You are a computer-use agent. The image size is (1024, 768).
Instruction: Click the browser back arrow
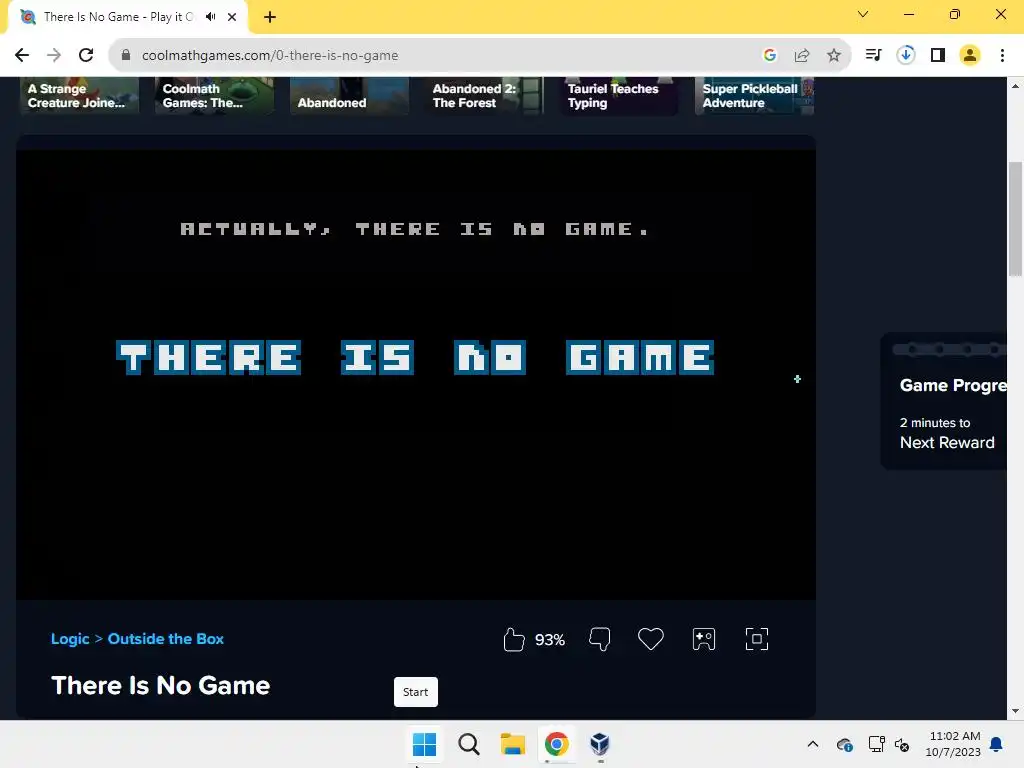pyautogui.click(x=22, y=56)
